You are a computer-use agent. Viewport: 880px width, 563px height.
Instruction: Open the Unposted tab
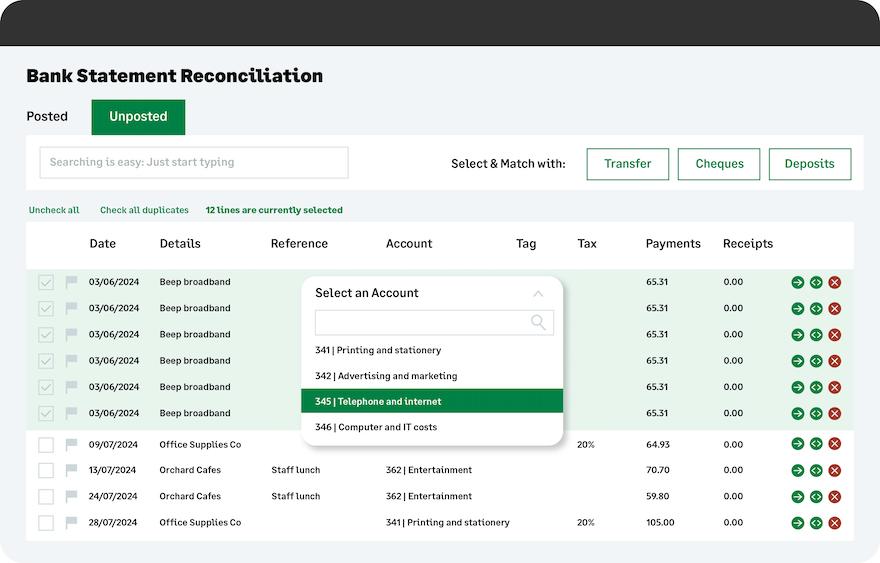138,116
